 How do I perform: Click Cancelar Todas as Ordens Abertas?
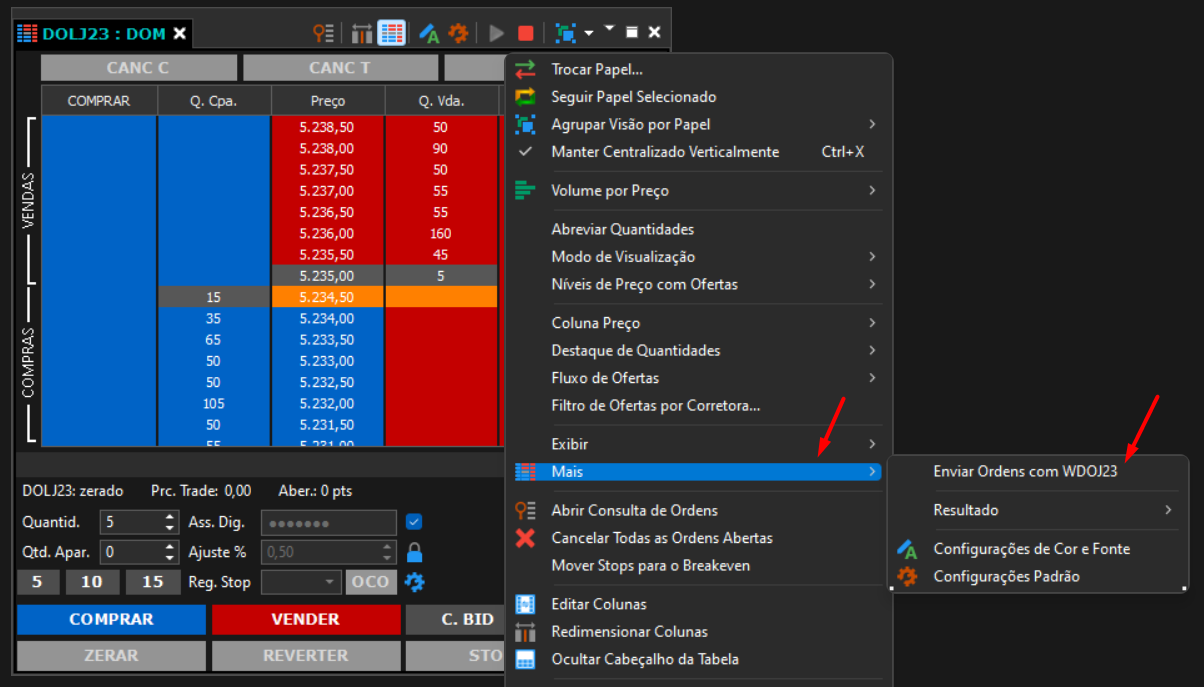(x=696, y=538)
